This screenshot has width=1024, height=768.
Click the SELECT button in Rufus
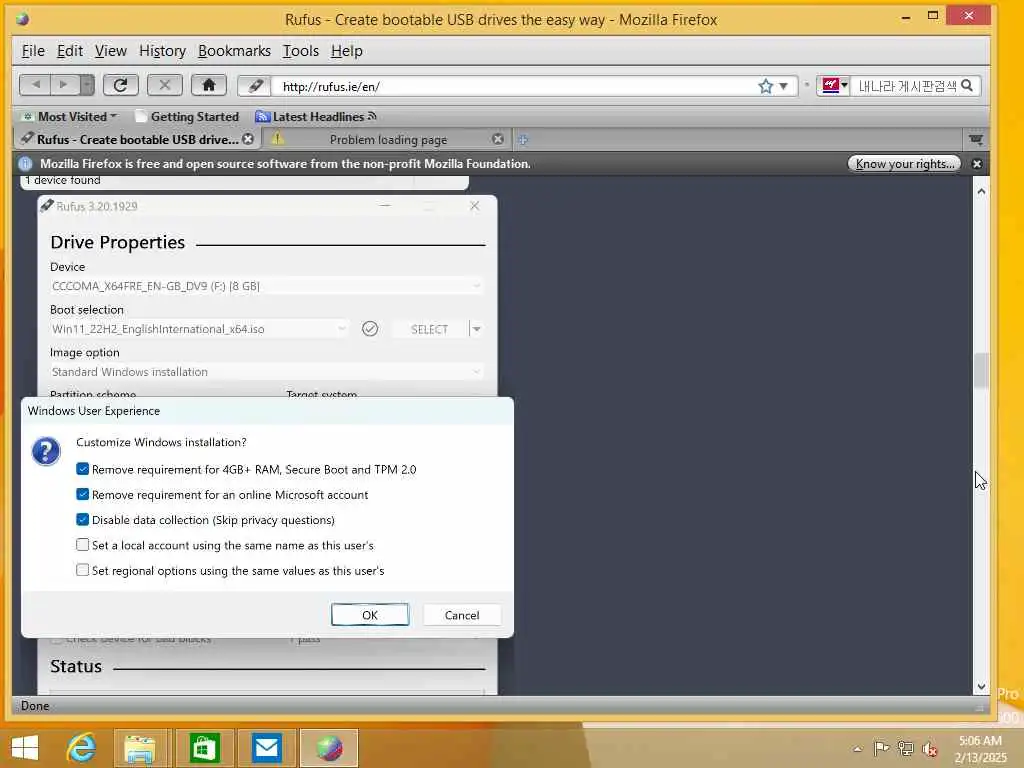click(429, 329)
